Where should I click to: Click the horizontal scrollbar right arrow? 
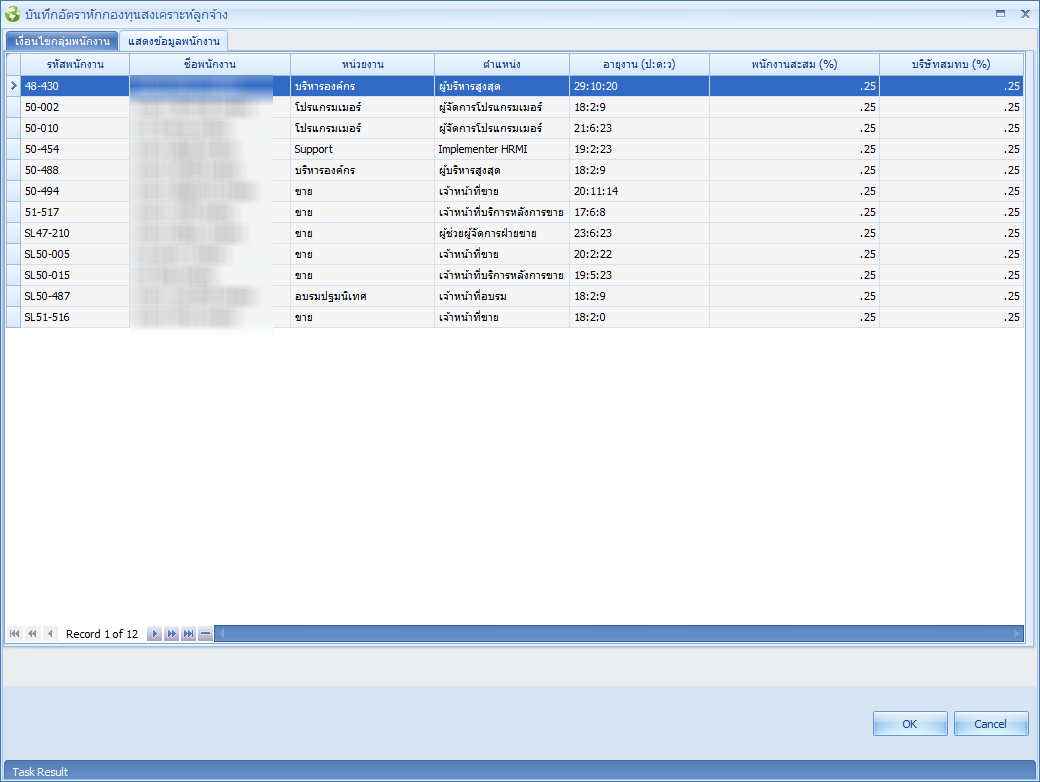pyautogui.click(x=1017, y=634)
